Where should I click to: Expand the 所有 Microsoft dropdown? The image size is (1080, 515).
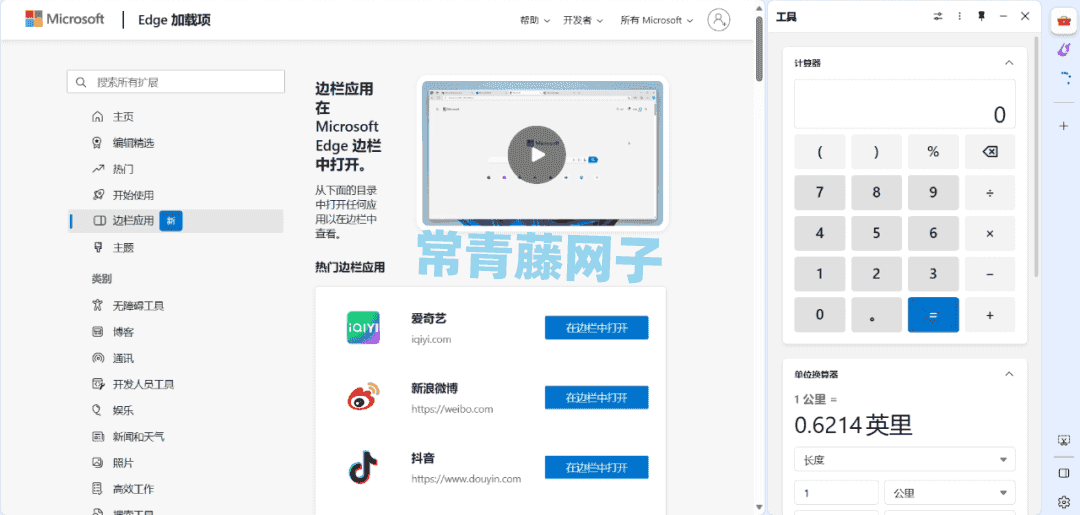(x=656, y=20)
